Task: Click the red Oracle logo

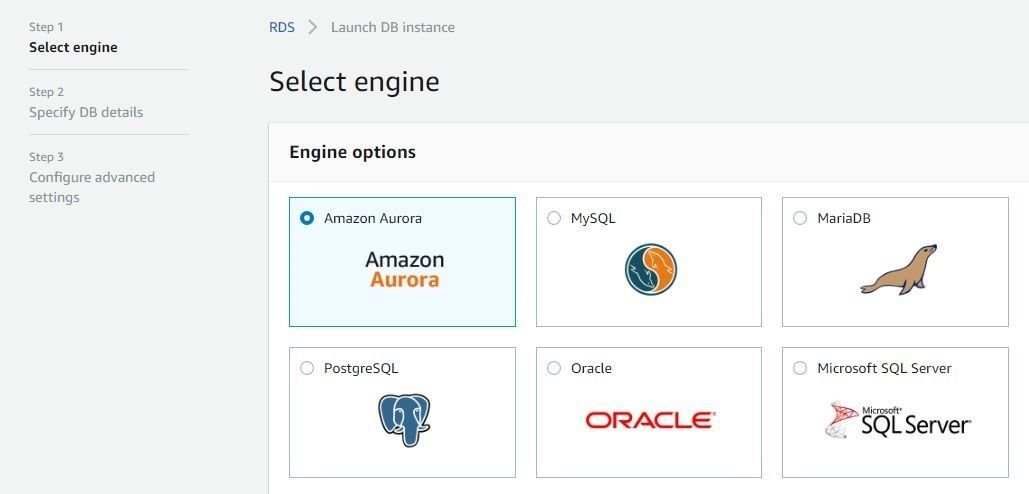Action: pyautogui.click(x=650, y=420)
